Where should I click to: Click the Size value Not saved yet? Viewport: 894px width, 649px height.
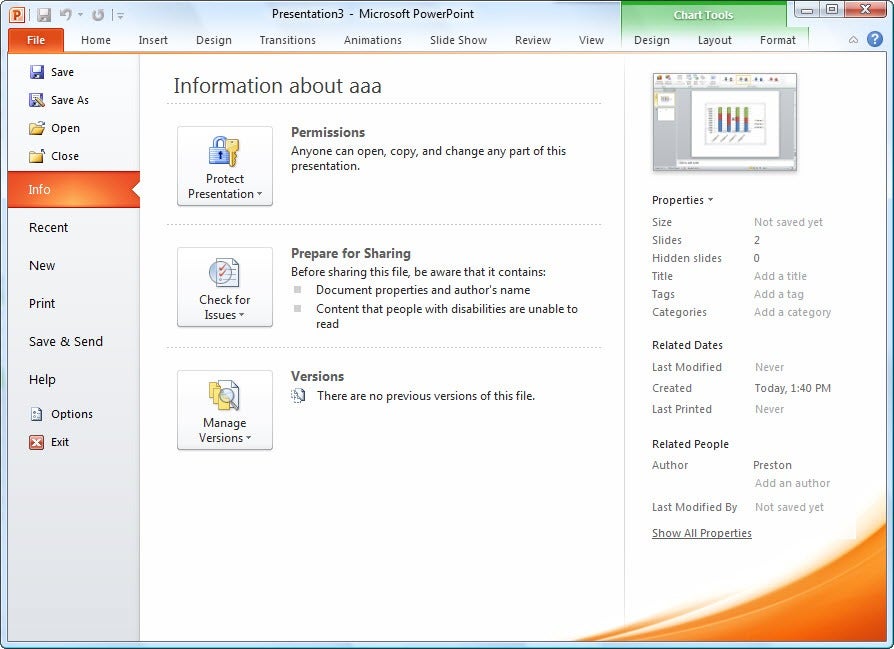(x=788, y=222)
